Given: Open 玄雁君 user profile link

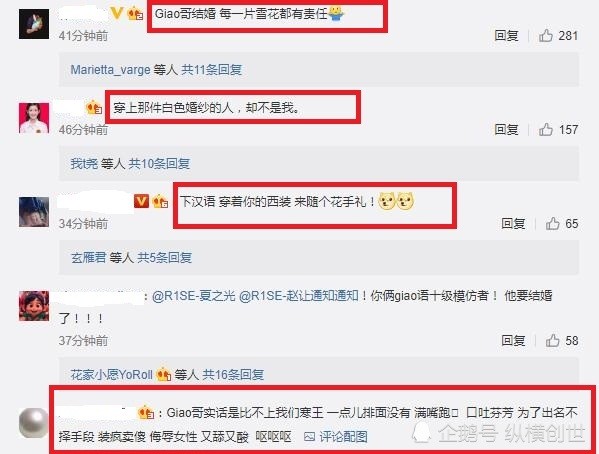Looking at the screenshot, I should point(88,258).
